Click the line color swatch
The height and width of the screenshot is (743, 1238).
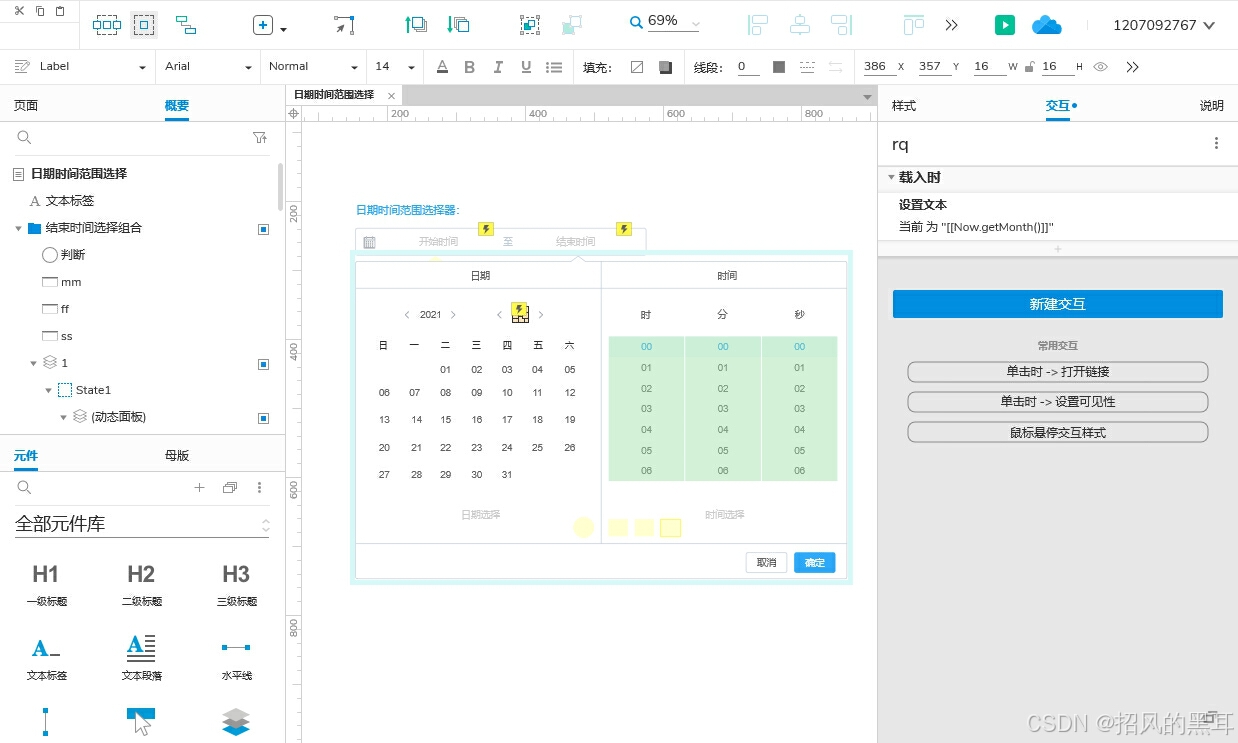click(779, 67)
